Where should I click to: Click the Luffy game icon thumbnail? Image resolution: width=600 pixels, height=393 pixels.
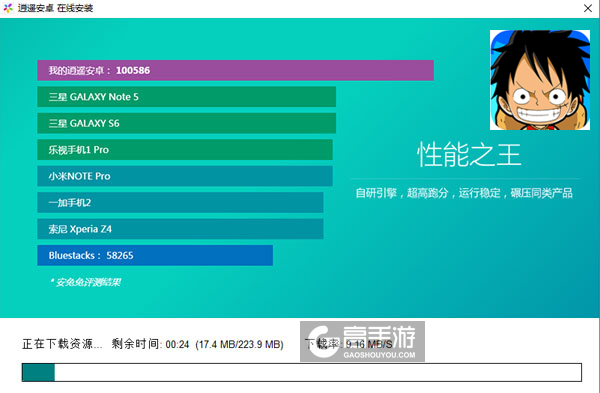(x=540, y=80)
